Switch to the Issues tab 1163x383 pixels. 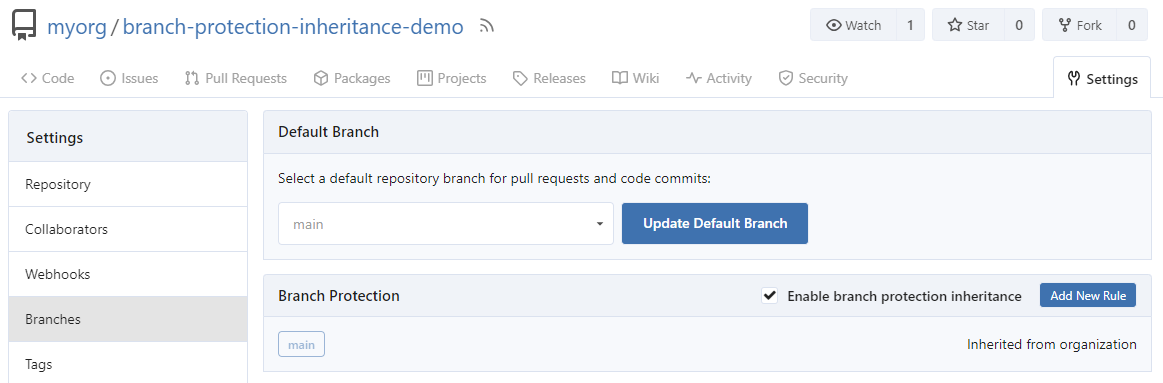tap(129, 78)
